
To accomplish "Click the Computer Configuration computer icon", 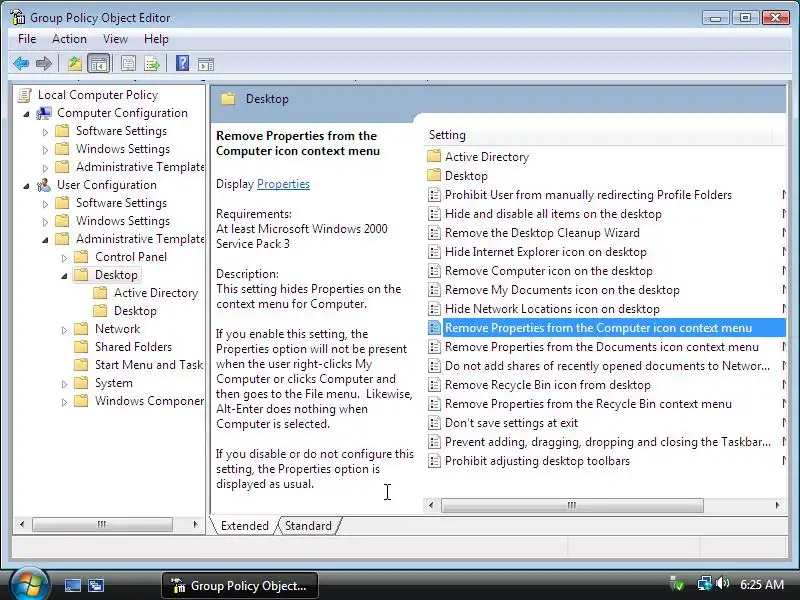I will click(x=44, y=113).
